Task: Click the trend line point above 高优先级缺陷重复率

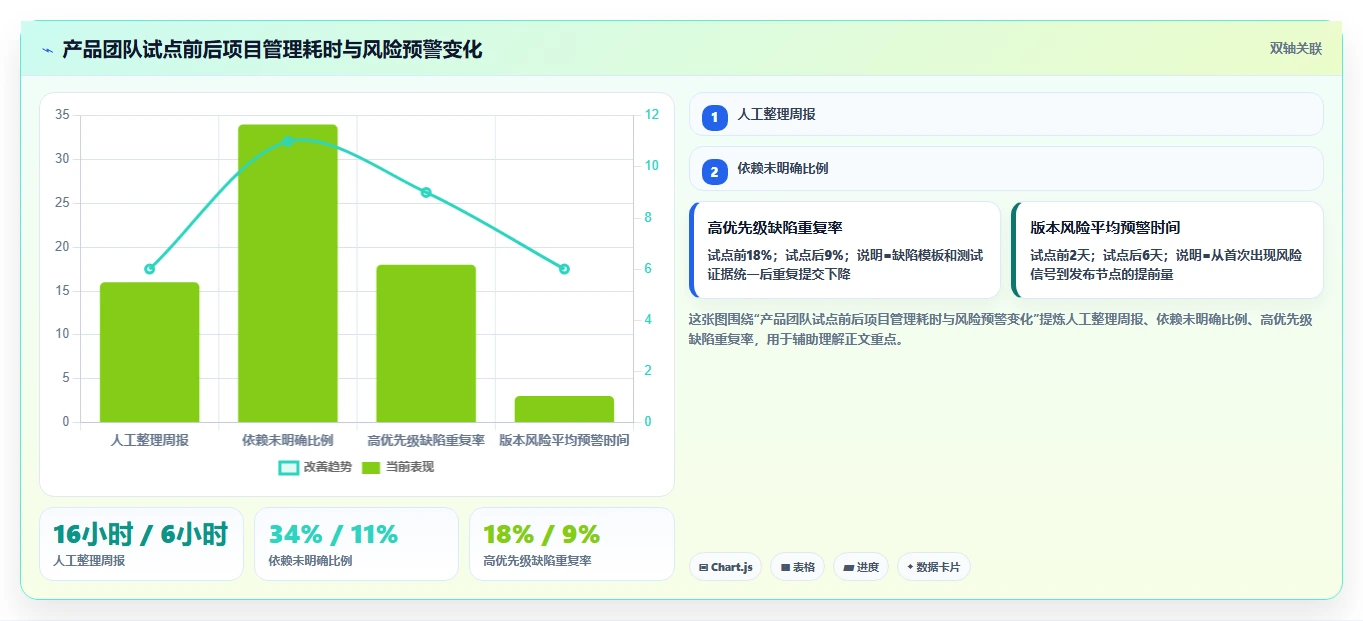Action: tap(426, 192)
